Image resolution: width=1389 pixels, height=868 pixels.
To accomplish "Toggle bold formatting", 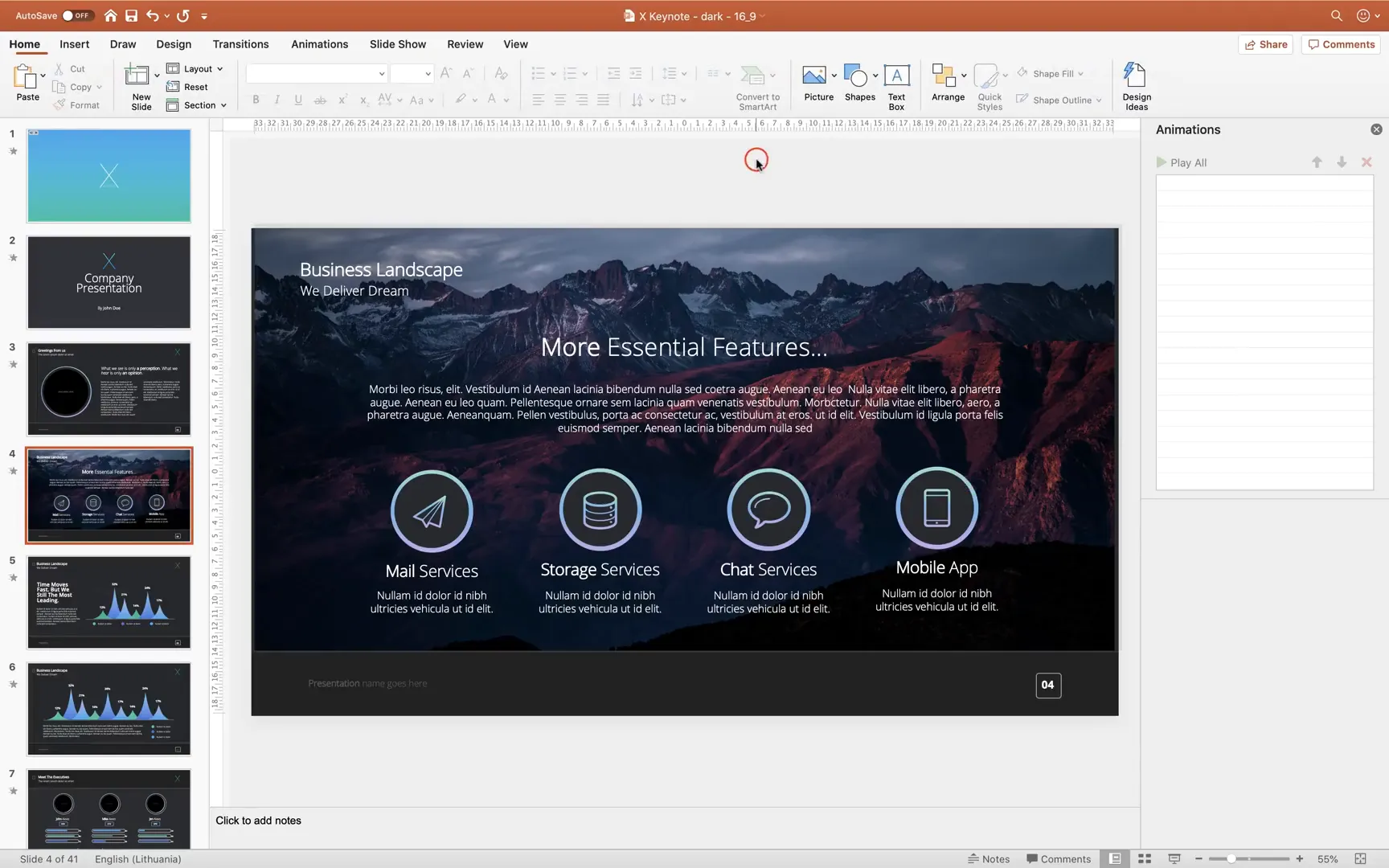I will (x=256, y=100).
